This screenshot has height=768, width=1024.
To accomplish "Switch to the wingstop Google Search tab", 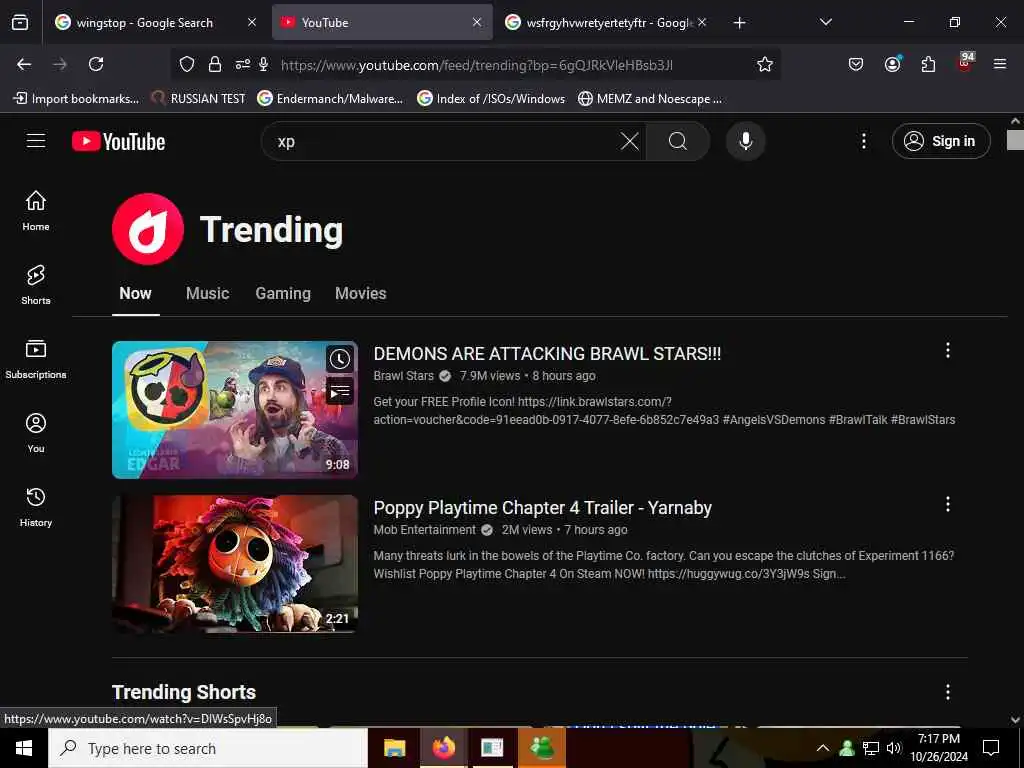I will point(144,22).
